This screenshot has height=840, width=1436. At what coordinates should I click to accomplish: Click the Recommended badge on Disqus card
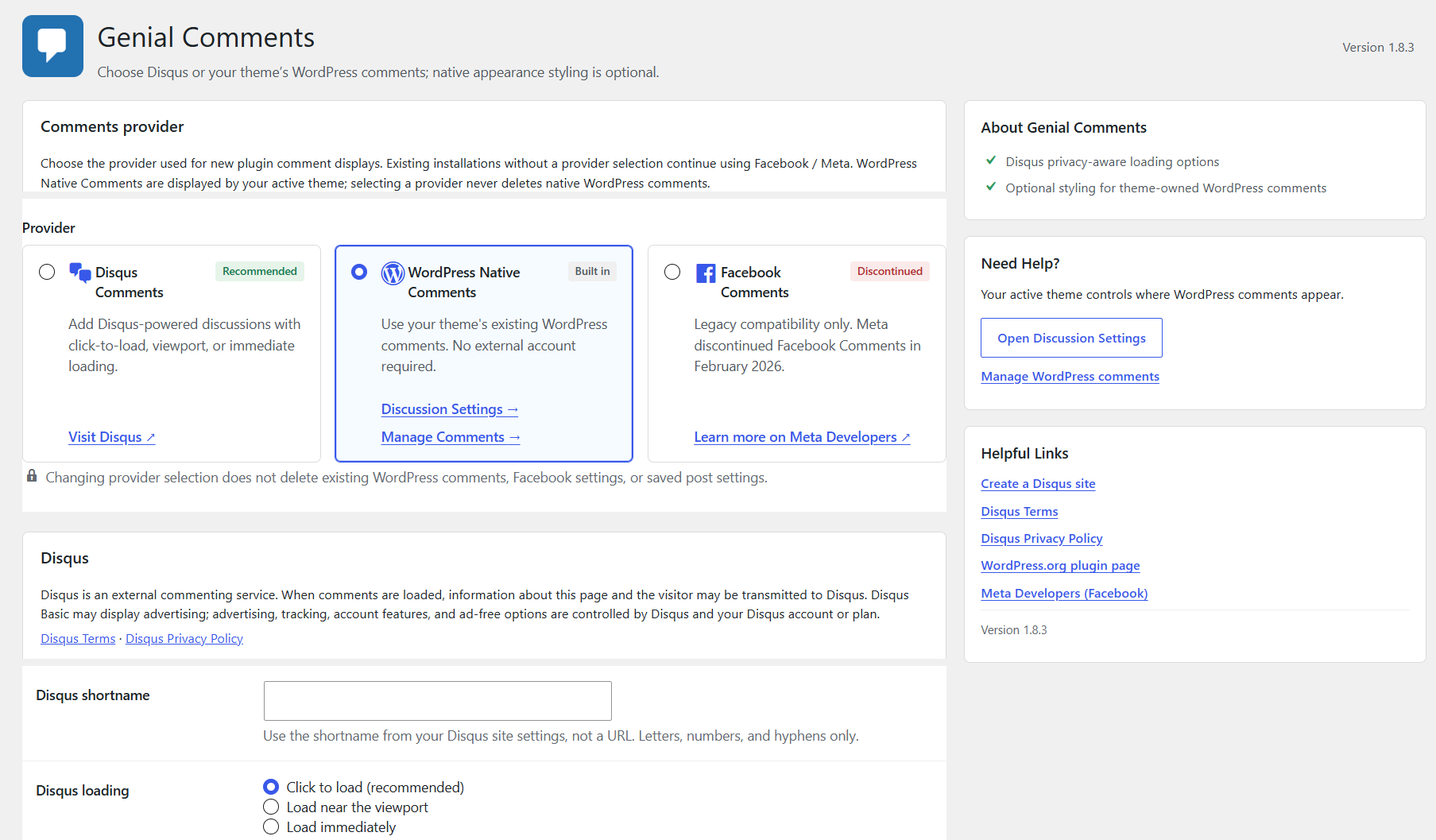coord(260,271)
